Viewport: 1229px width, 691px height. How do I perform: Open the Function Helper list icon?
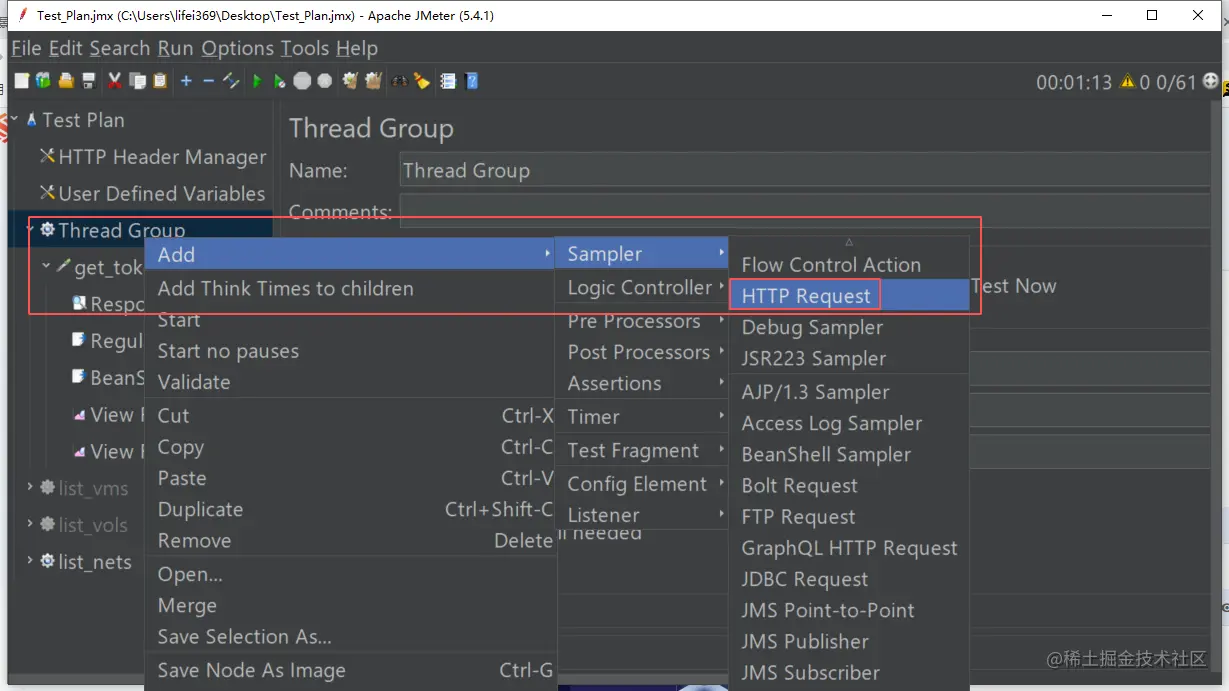448,81
